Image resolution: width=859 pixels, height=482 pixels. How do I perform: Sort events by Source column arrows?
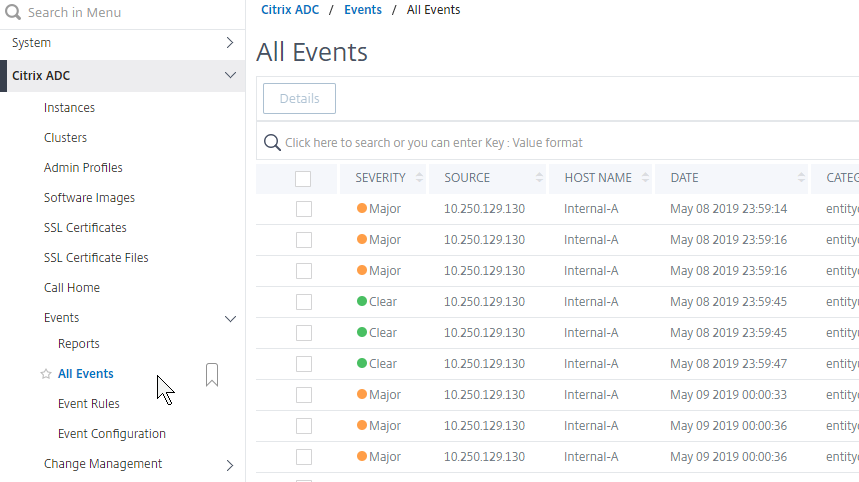pos(539,177)
